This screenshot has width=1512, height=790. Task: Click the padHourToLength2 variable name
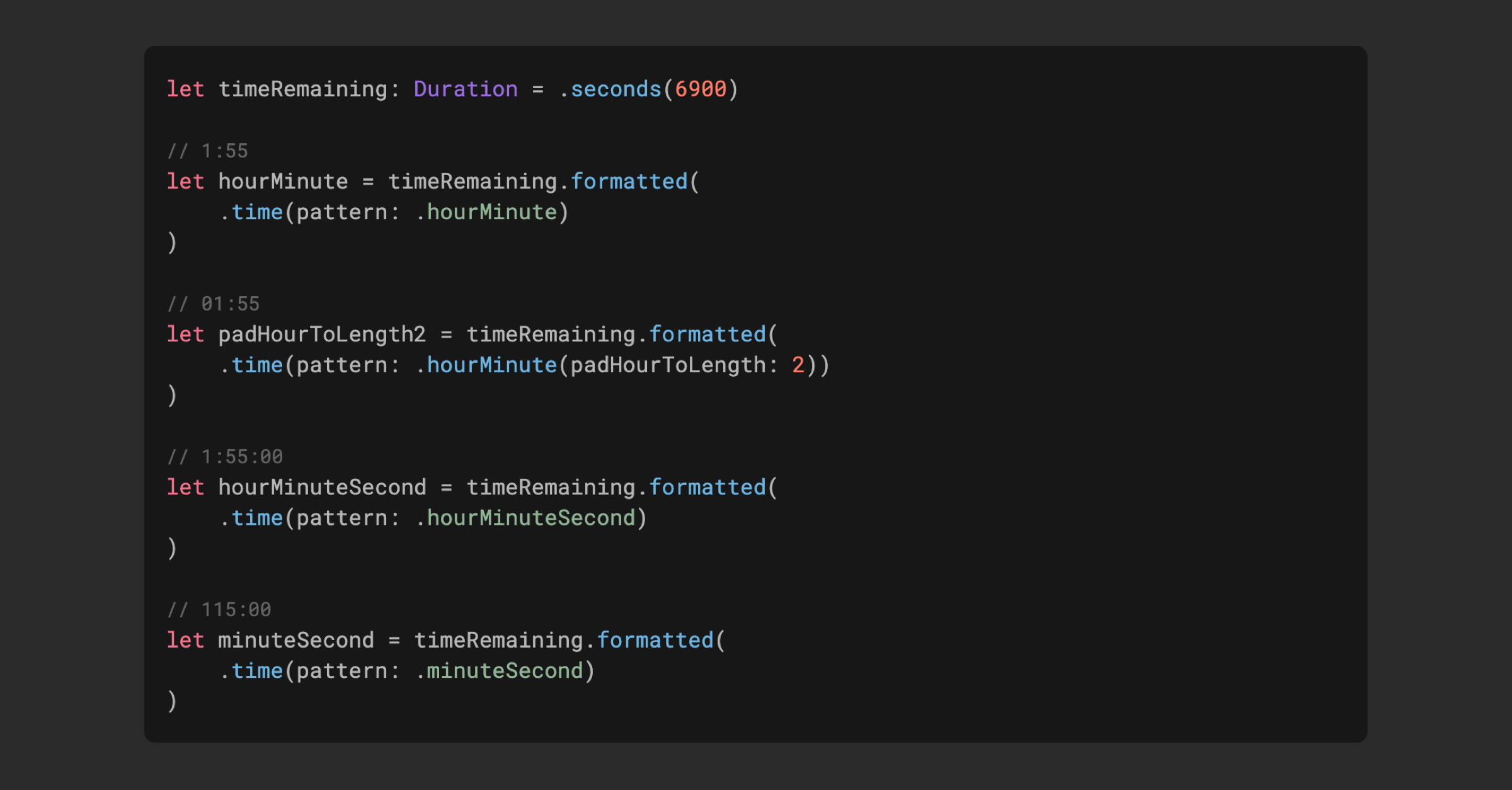click(320, 334)
